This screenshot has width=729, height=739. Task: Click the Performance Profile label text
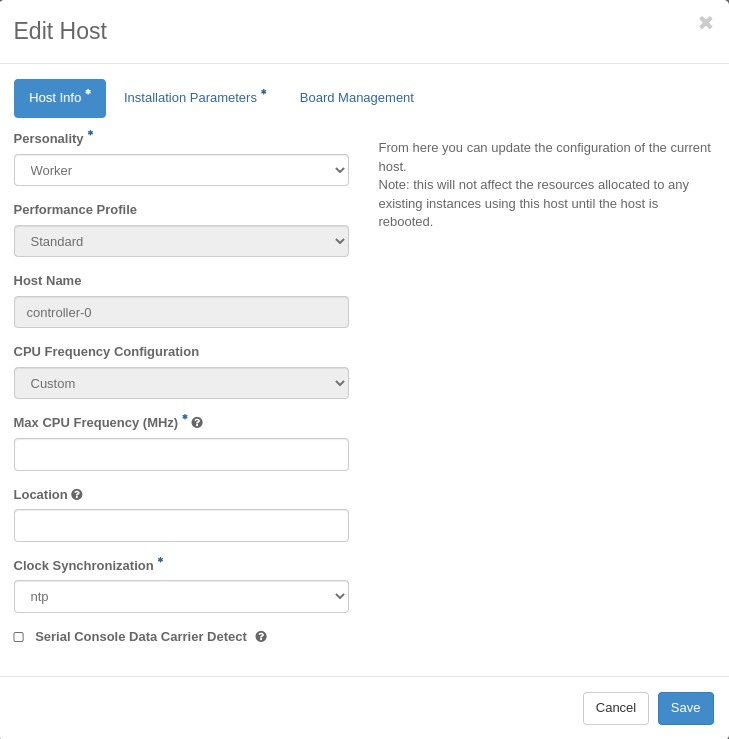point(75,209)
